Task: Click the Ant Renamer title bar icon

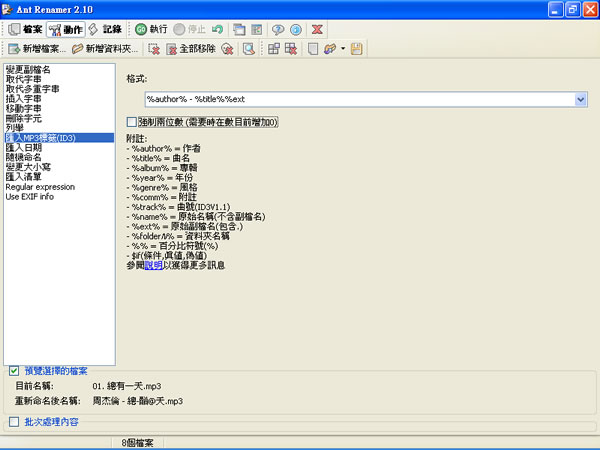Action: pyautogui.click(x=7, y=9)
